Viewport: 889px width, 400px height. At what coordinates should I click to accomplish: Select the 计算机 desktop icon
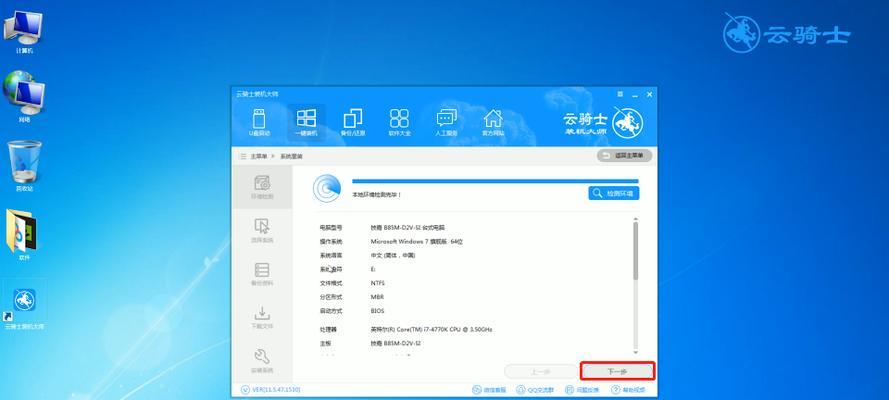(23, 32)
